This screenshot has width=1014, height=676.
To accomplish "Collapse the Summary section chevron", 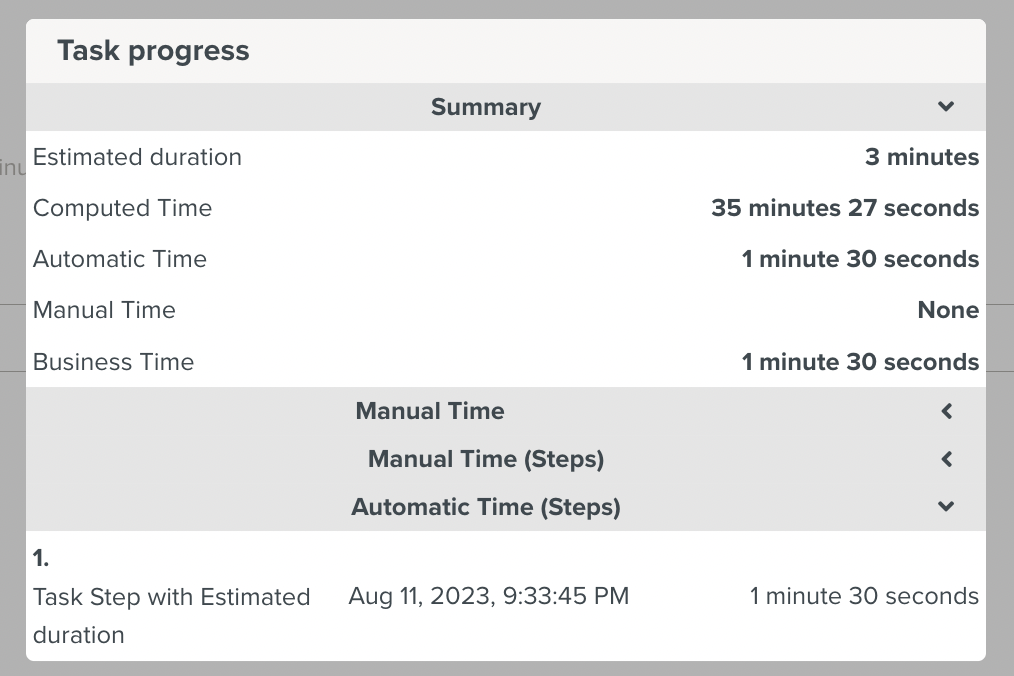I will pyautogui.click(x=946, y=107).
